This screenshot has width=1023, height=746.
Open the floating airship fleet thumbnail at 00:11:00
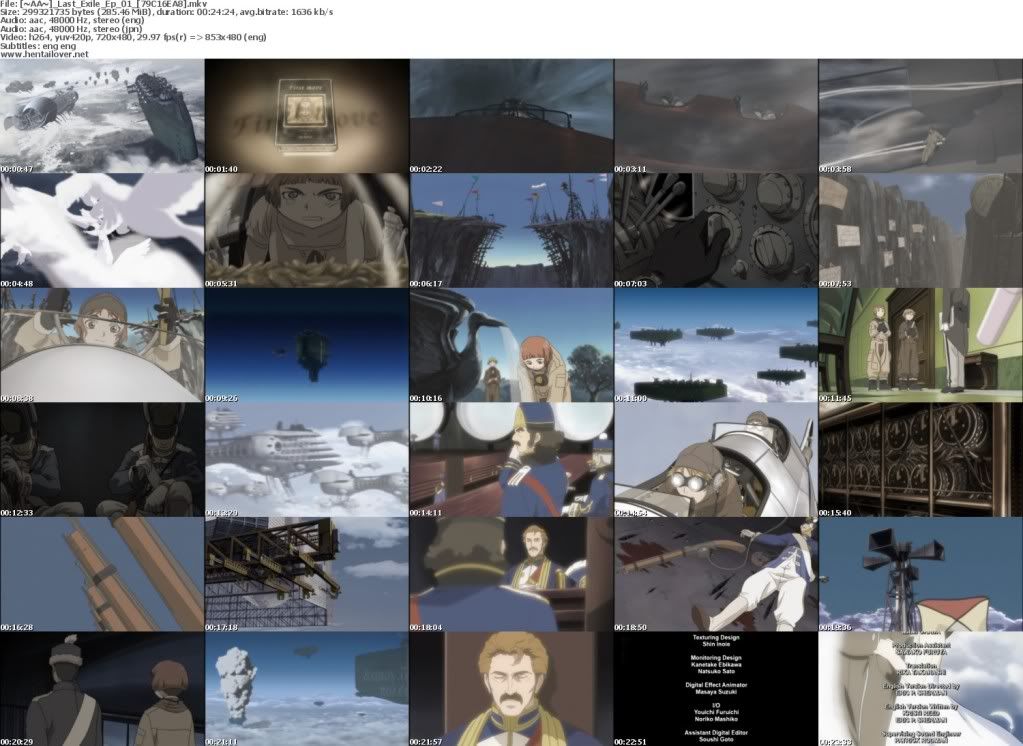[716, 345]
